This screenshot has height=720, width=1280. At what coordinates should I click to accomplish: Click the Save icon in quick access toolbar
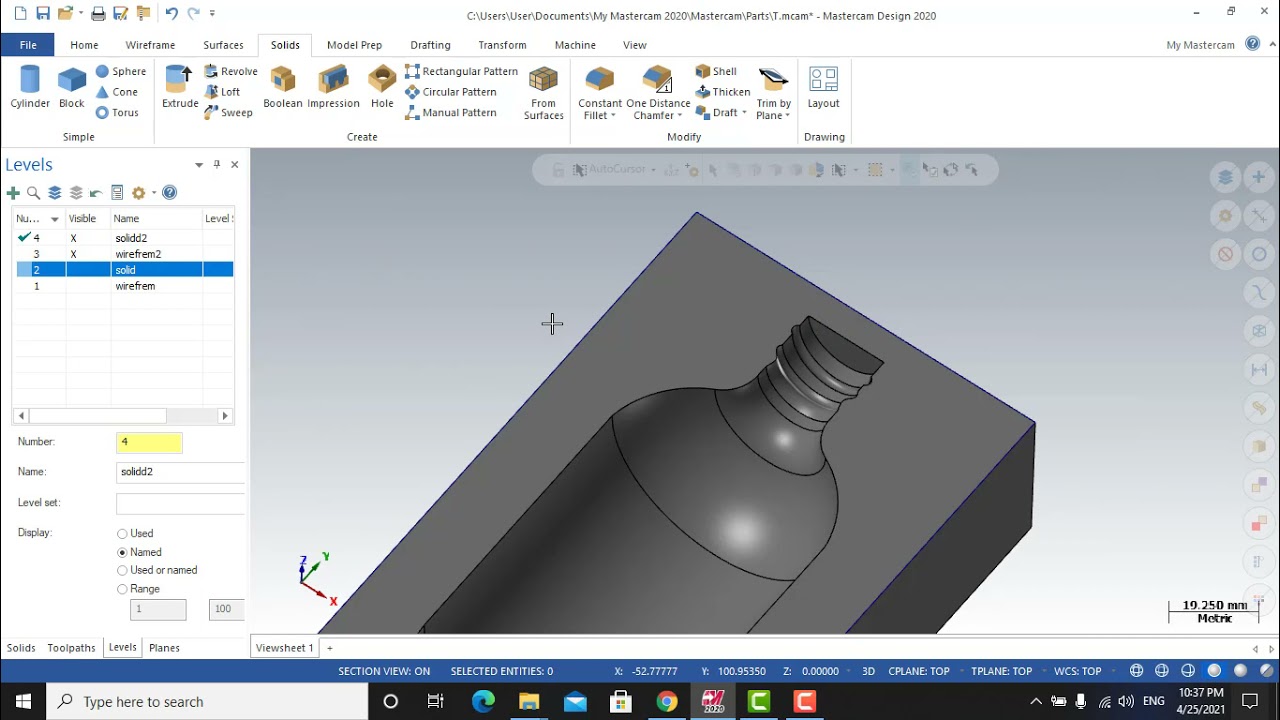pyautogui.click(x=42, y=14)
